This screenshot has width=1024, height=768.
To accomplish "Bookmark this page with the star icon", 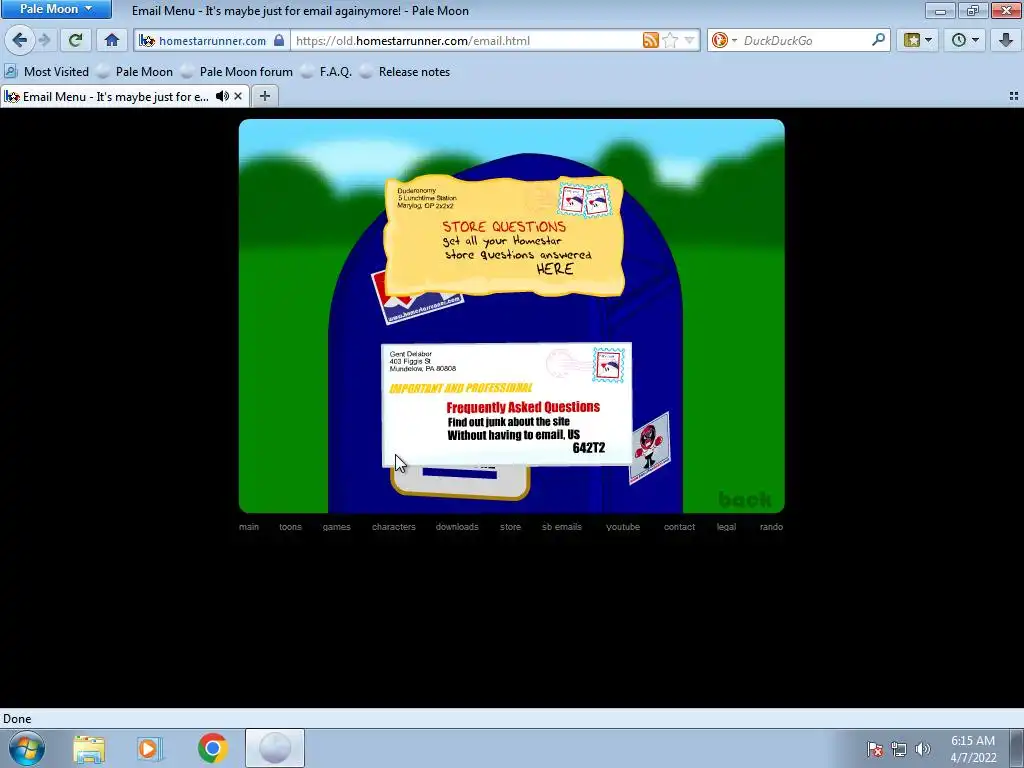I will [x=670, y=40].
